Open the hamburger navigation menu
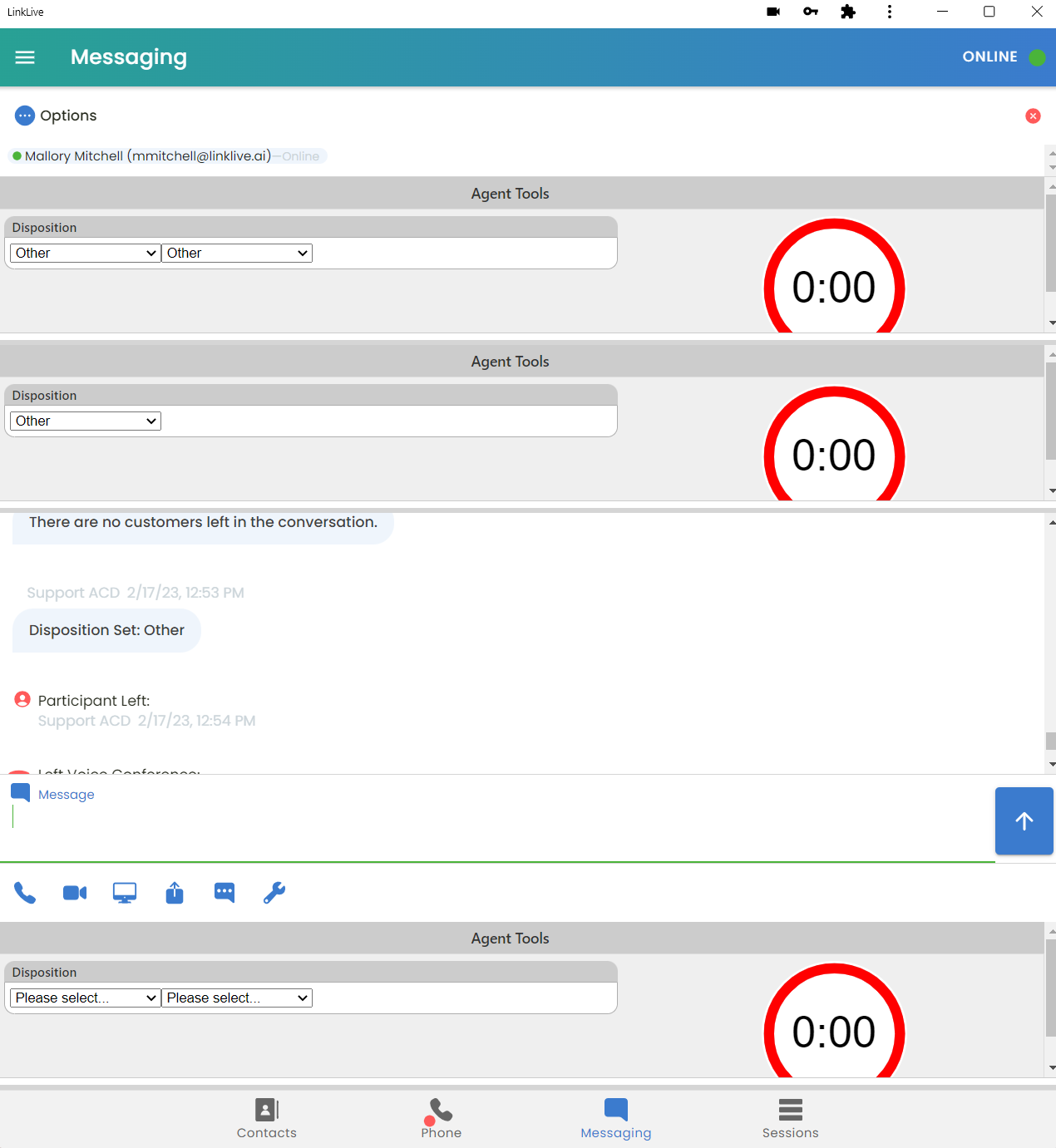Image resolution: width=1056 pixels, height=1148 pixels. pyautogui.click(x=25, y=57)
